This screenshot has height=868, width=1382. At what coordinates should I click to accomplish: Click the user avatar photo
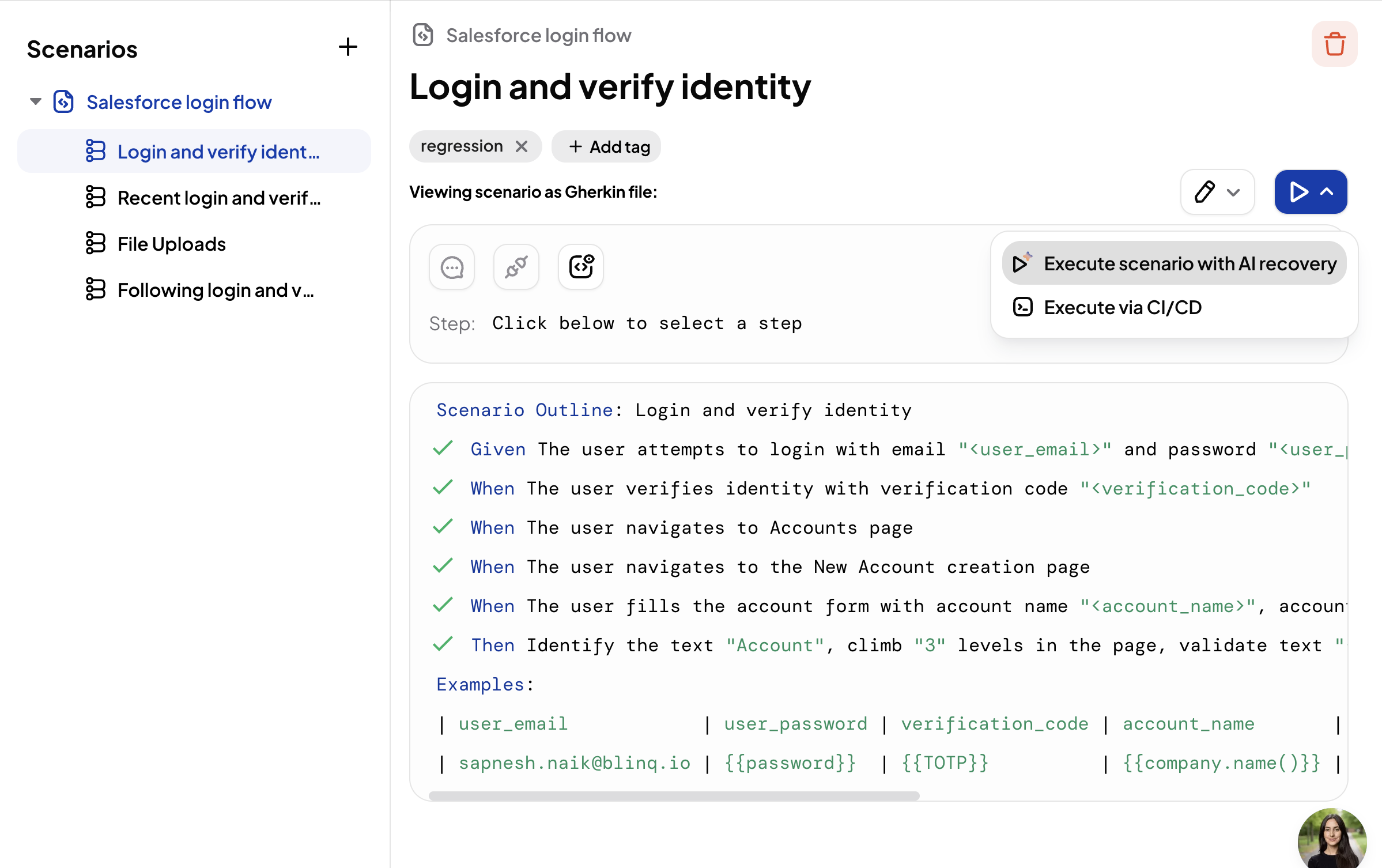tap(1332, 840)
